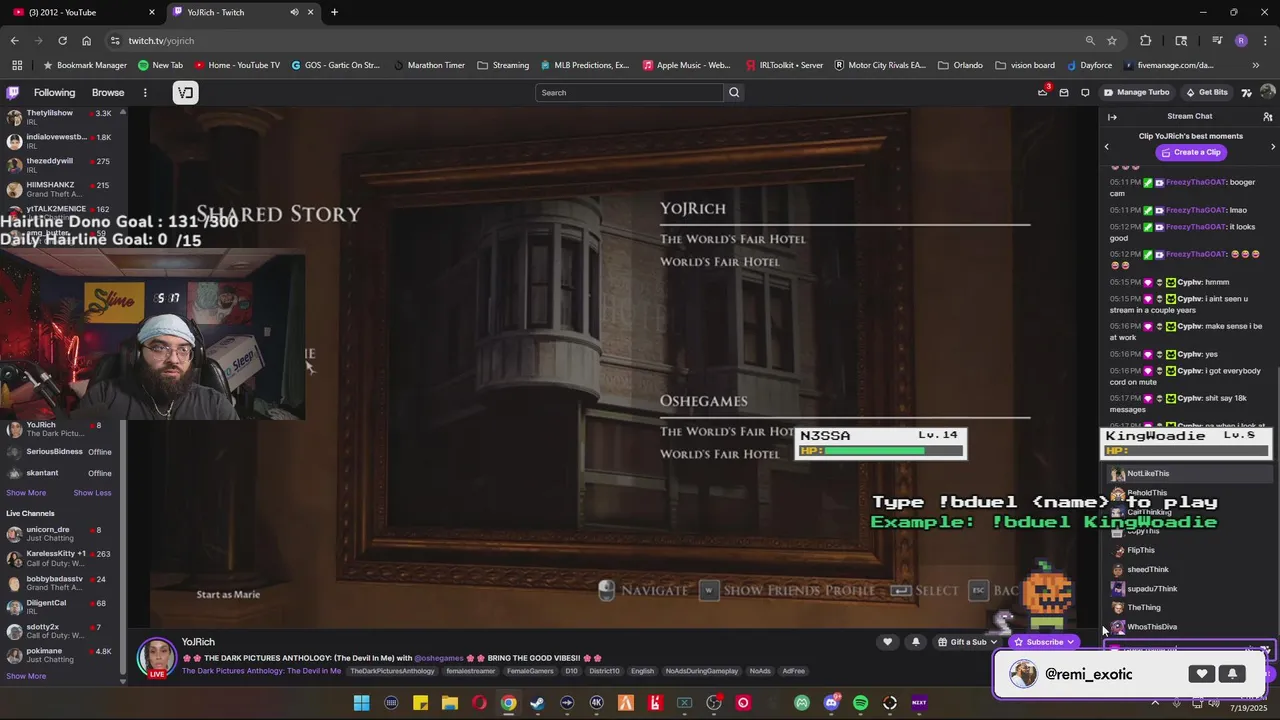
Task: Click the Twitch search magnifier button
Action: [x=734, y=92]
